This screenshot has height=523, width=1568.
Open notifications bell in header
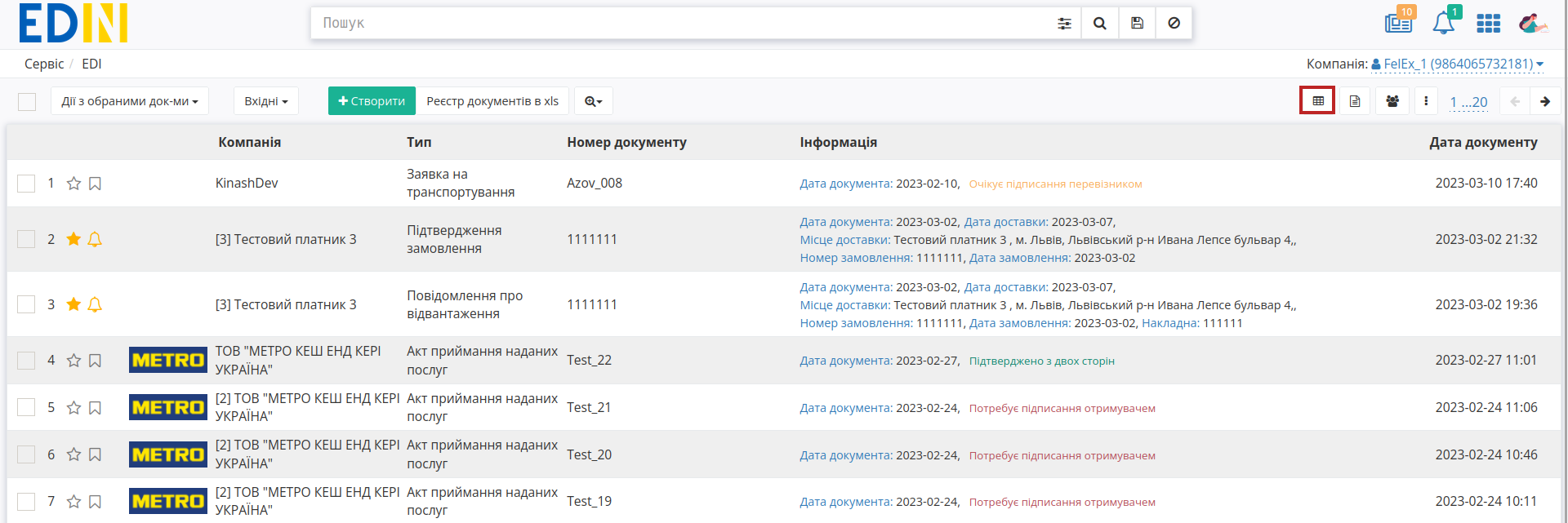[1444, 22]
